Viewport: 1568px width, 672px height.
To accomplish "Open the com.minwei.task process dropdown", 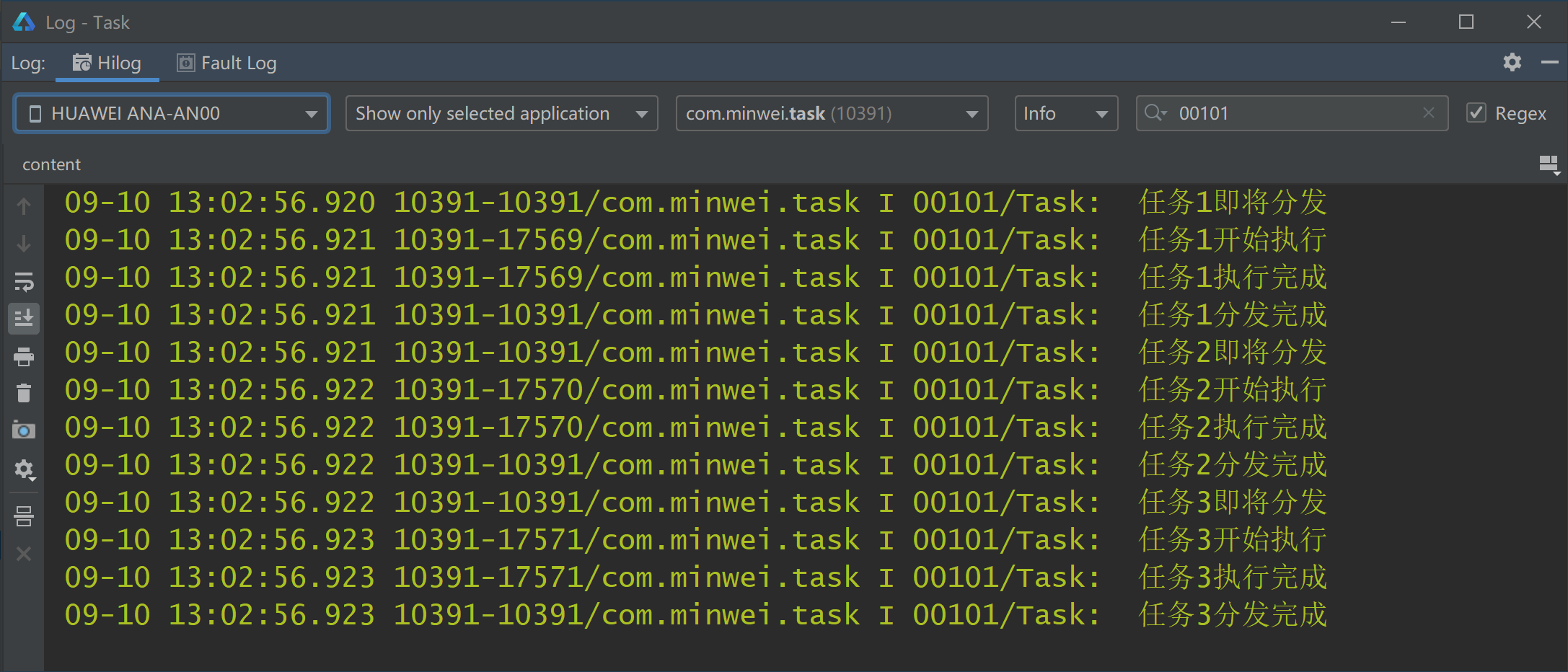I will [832, 113].
